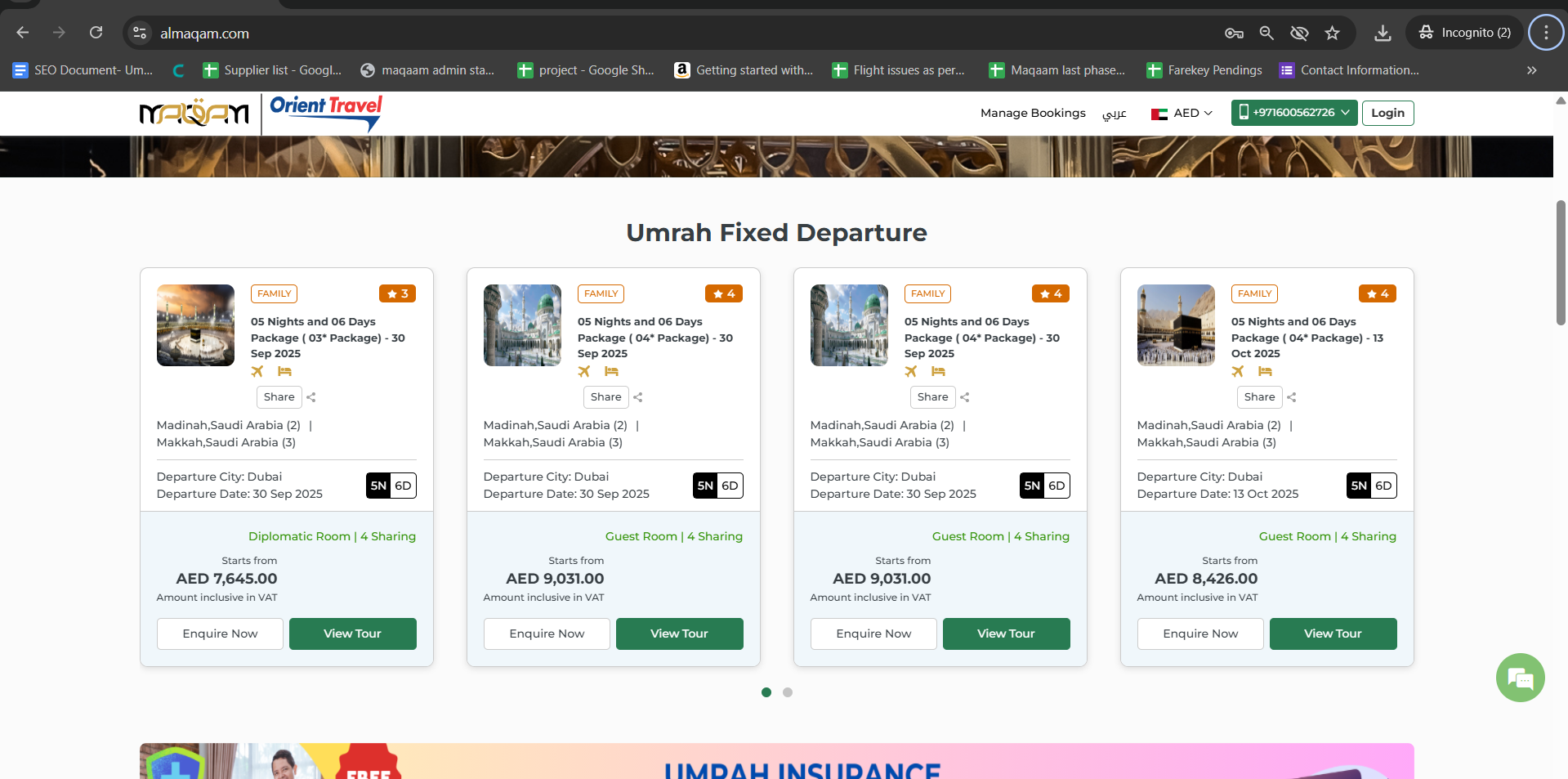Select the second carousel page dot
The height and width of the screenshot is (779, 1568).
pyautogui.click(x=788, y=692)
